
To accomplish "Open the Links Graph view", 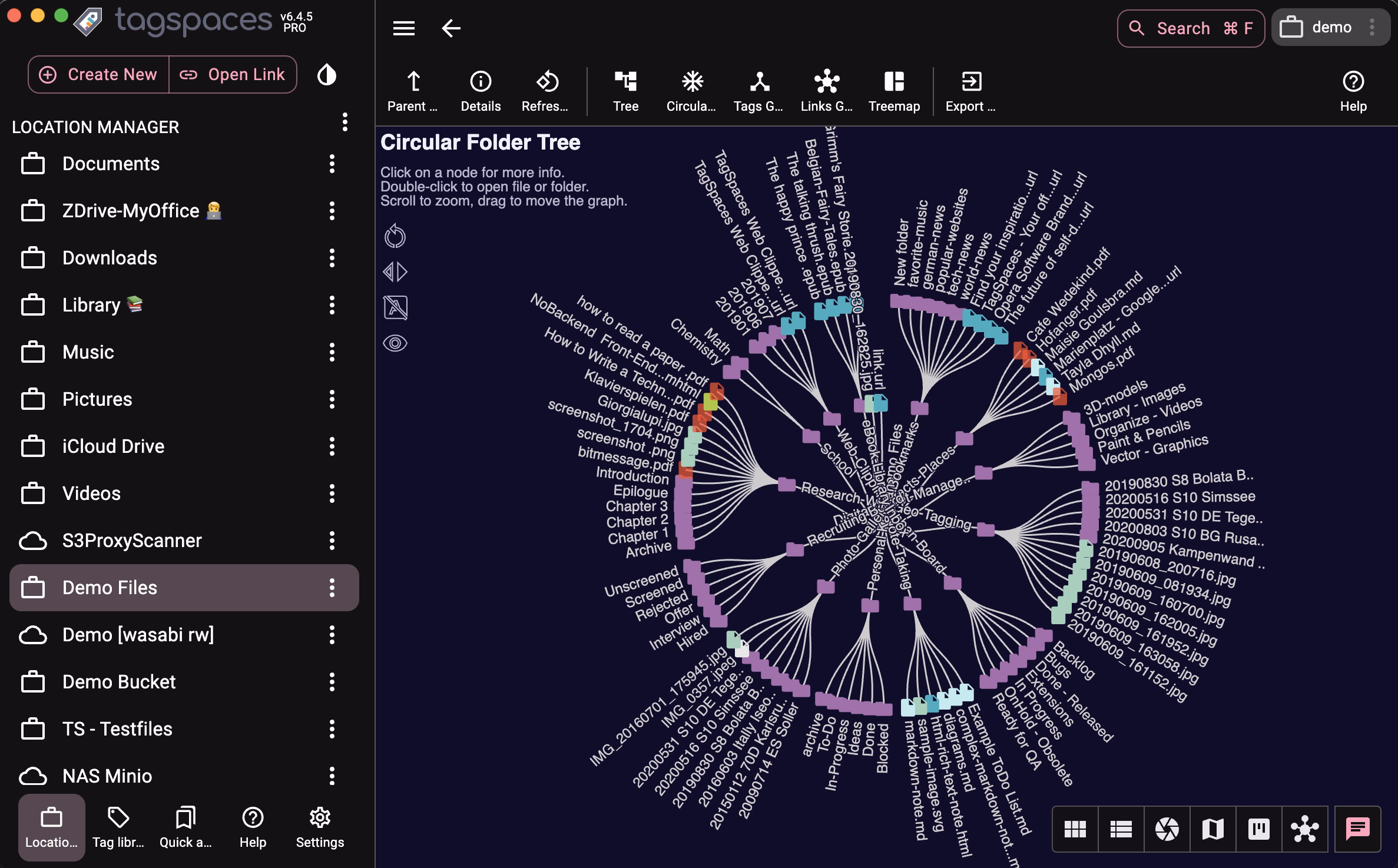I will coord(826,90).
